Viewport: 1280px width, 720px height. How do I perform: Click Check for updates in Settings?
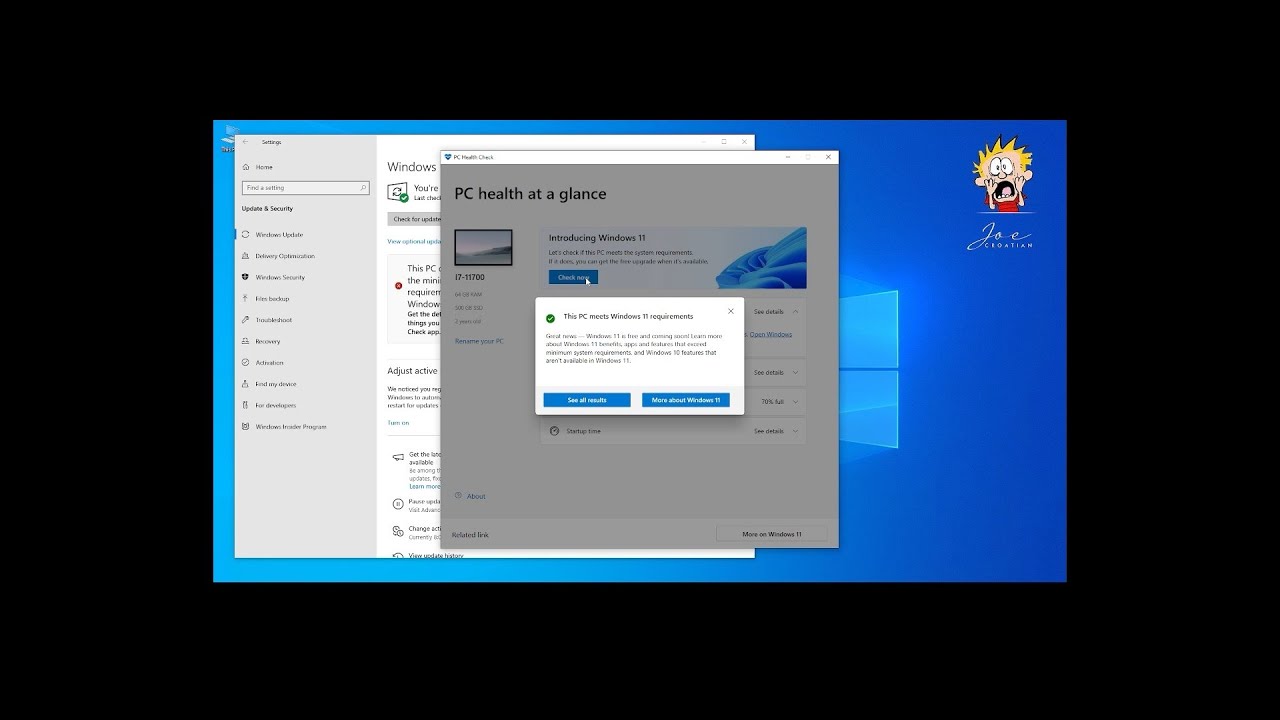[x=414, y=219]
